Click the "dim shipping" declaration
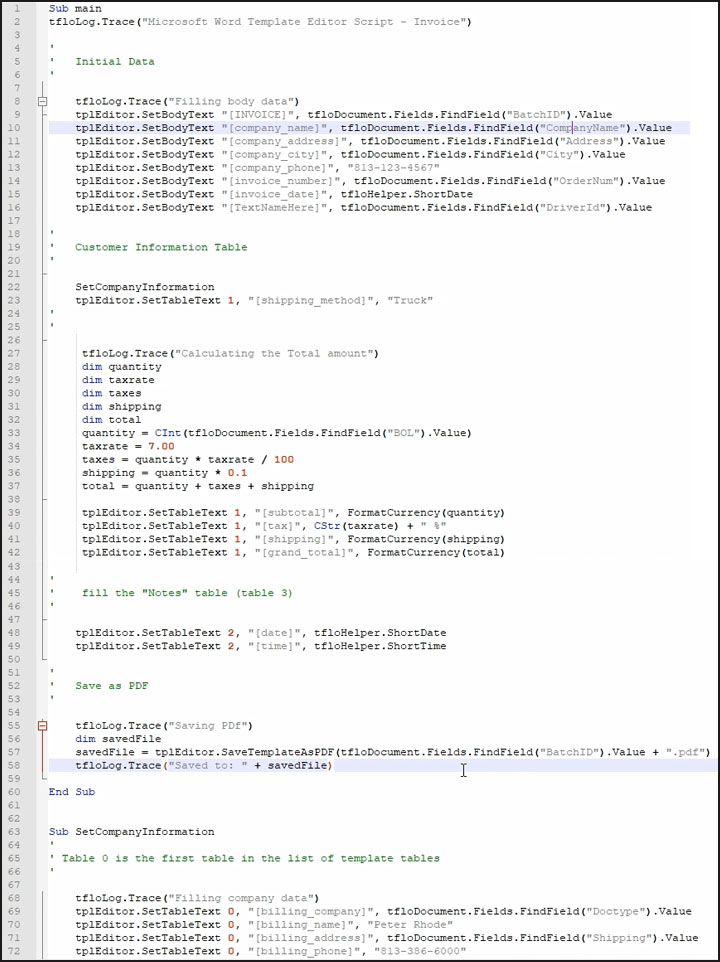Viewport: 720px width, 962px height. click(122, 407)
